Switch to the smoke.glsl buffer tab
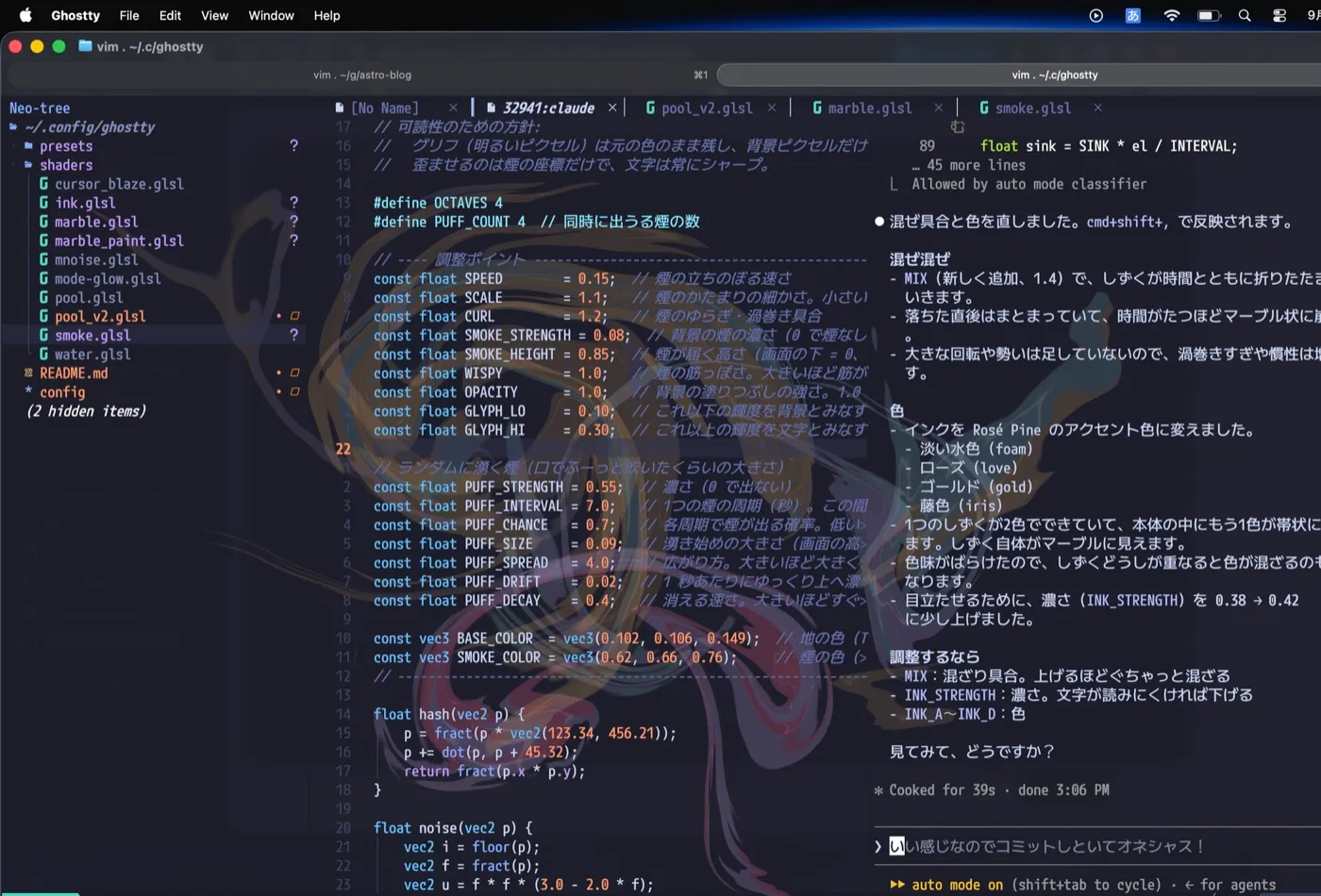1321x896 pixels. click(1033, 108)
